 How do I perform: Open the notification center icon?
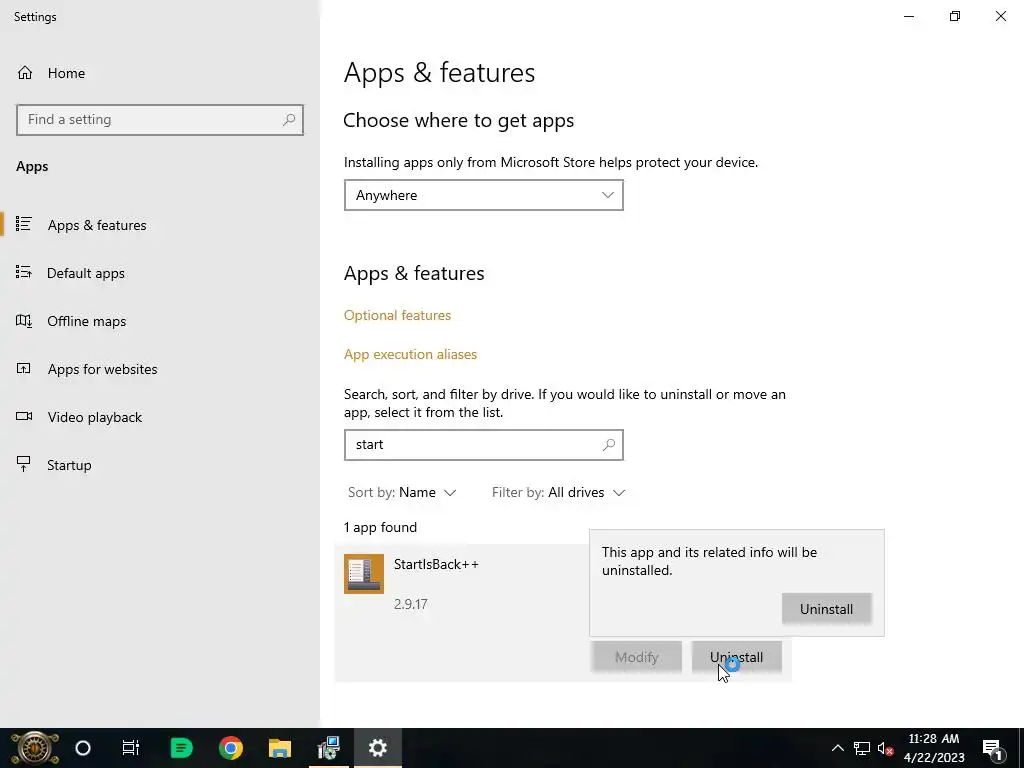click(992, 748)
